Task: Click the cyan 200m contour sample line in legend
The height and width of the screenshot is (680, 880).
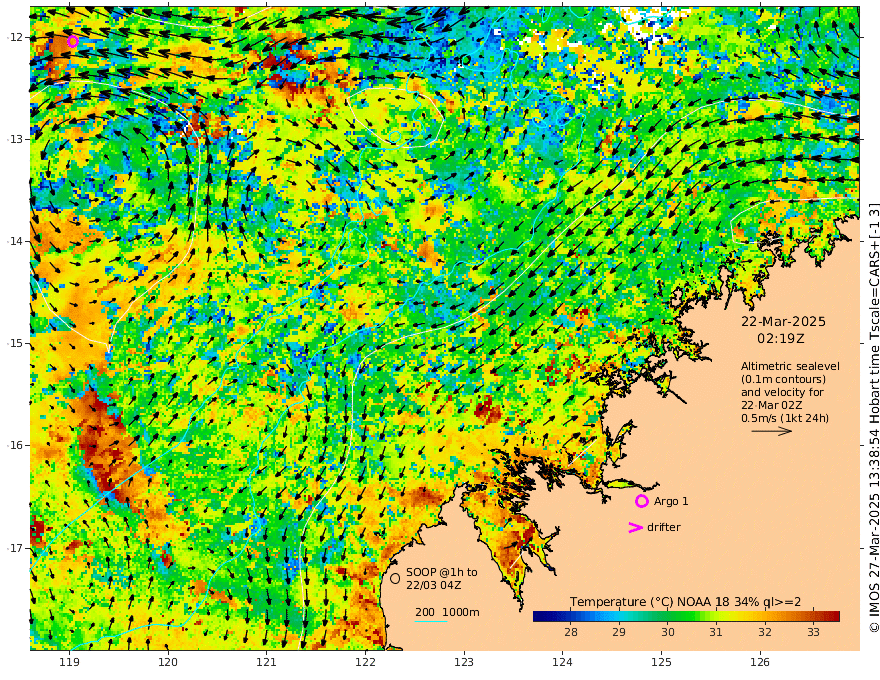Action: [431, 621]
